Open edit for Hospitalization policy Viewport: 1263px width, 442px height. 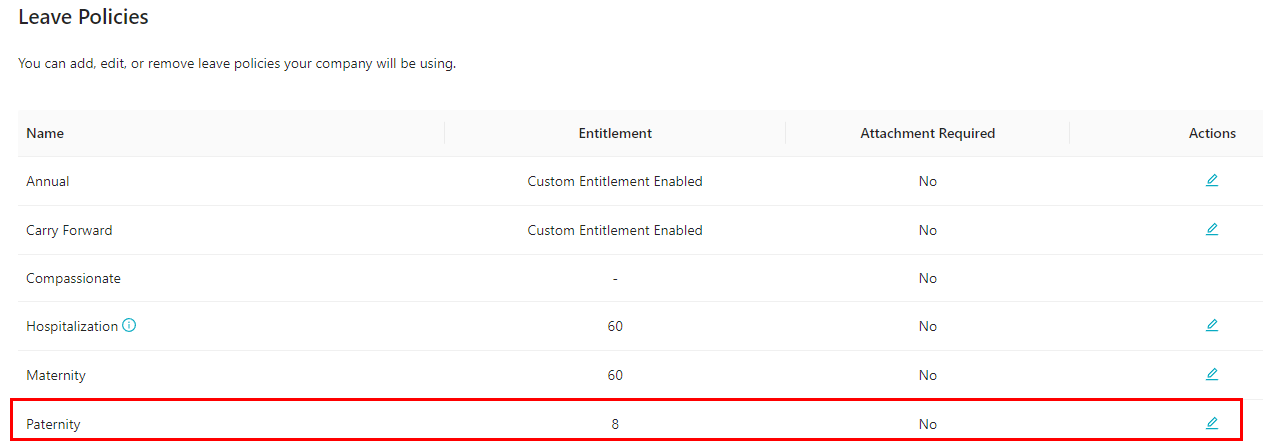[x=1212, y=325]
